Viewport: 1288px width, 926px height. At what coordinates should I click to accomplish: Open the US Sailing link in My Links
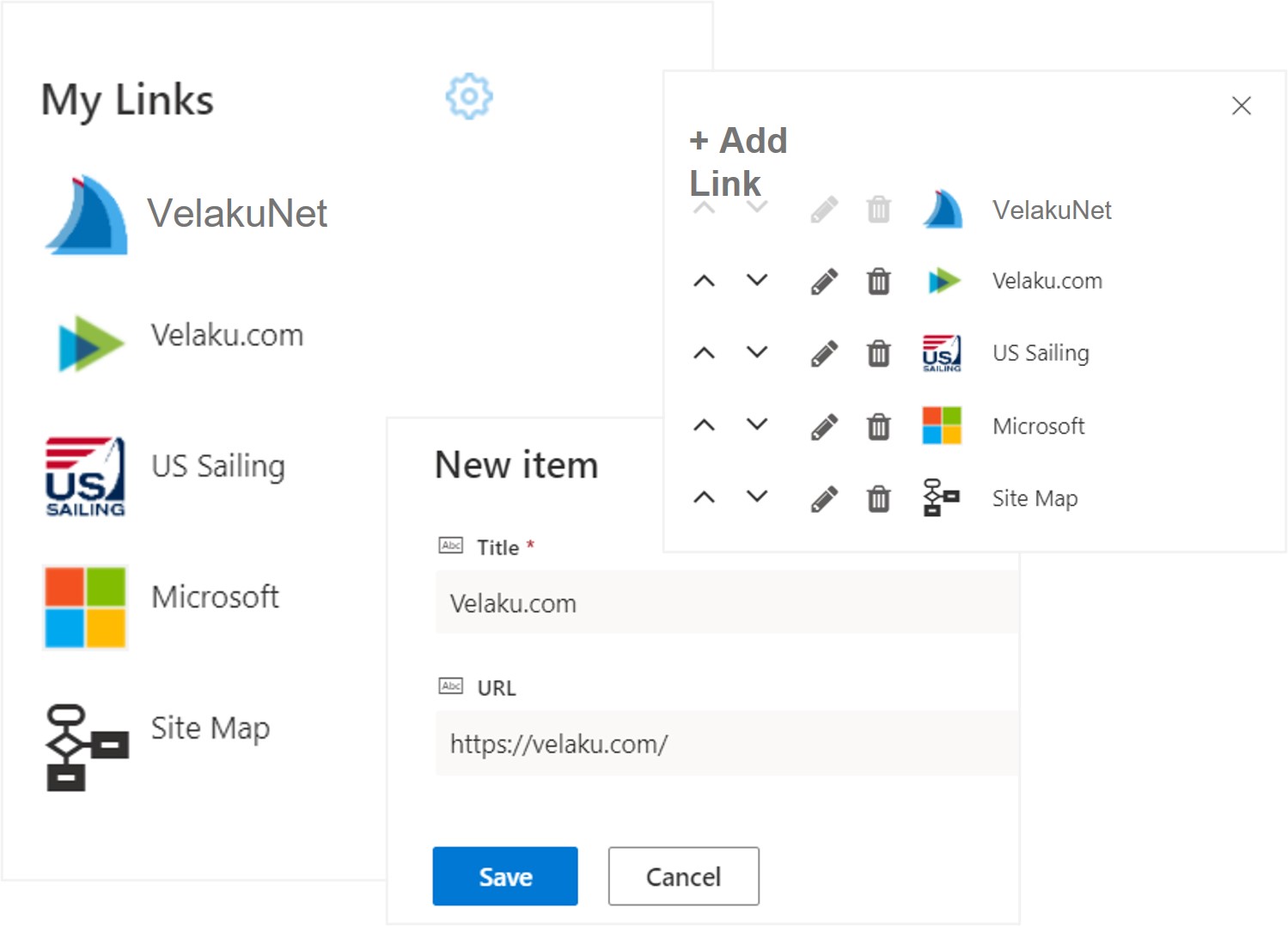(165, 475)
